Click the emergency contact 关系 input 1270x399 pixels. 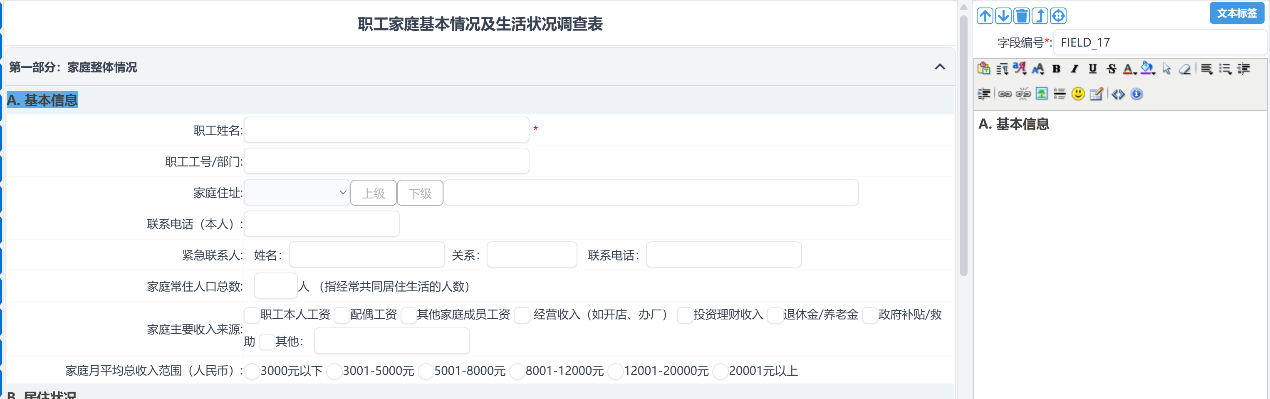coord(532,255)
